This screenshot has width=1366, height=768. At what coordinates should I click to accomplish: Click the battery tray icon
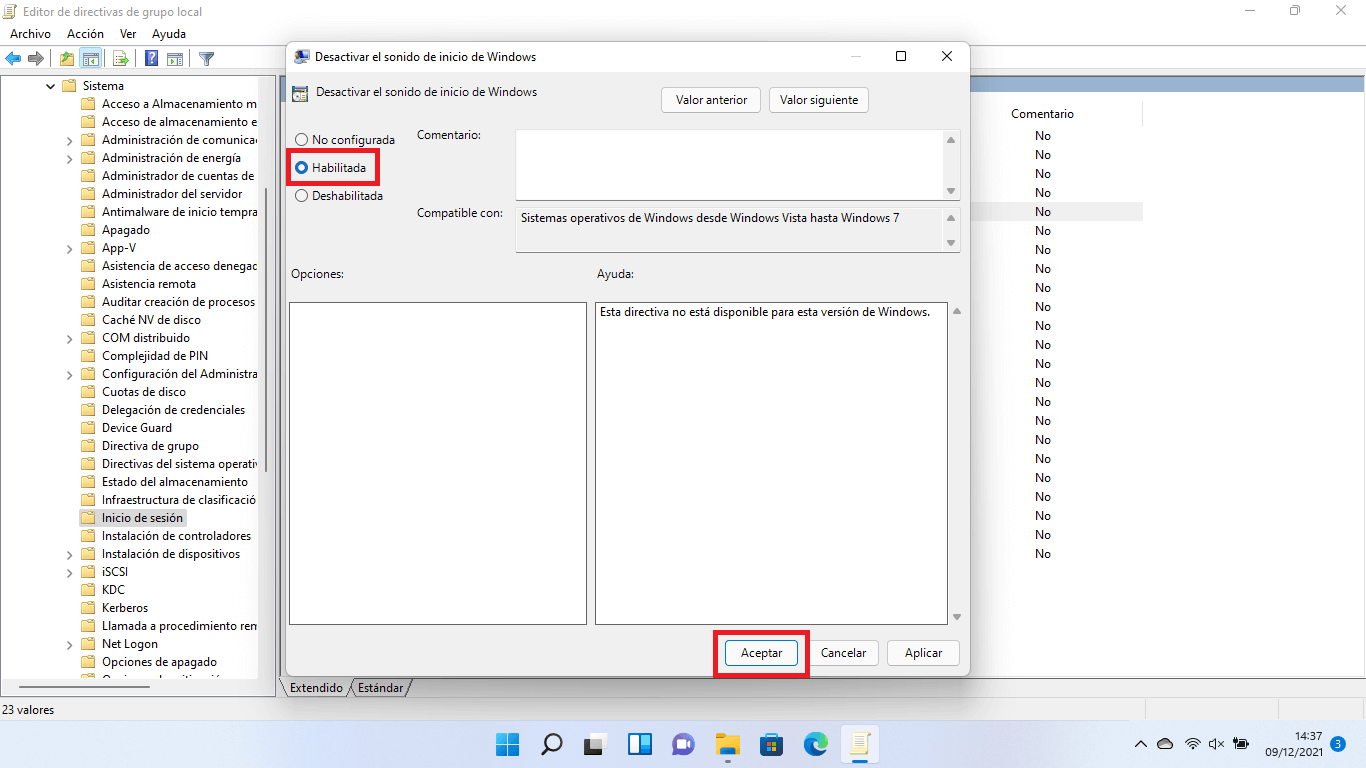pos(1241,744)
